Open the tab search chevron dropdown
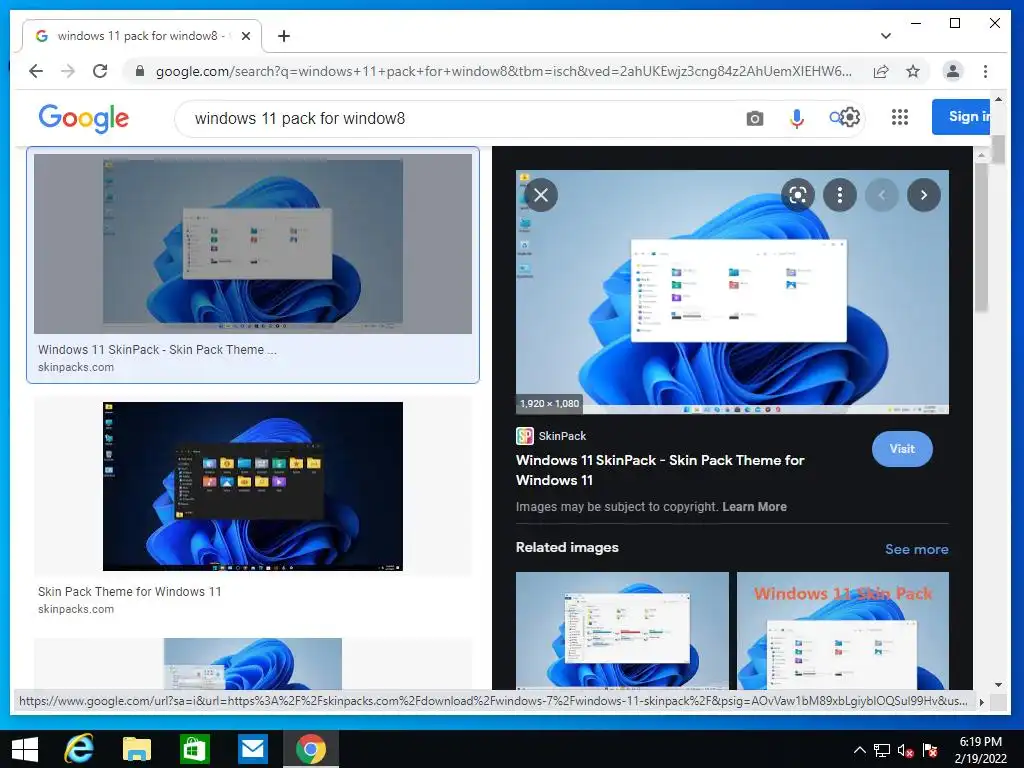The width and height of the screenshot is (1024, 768). point(886,36)
